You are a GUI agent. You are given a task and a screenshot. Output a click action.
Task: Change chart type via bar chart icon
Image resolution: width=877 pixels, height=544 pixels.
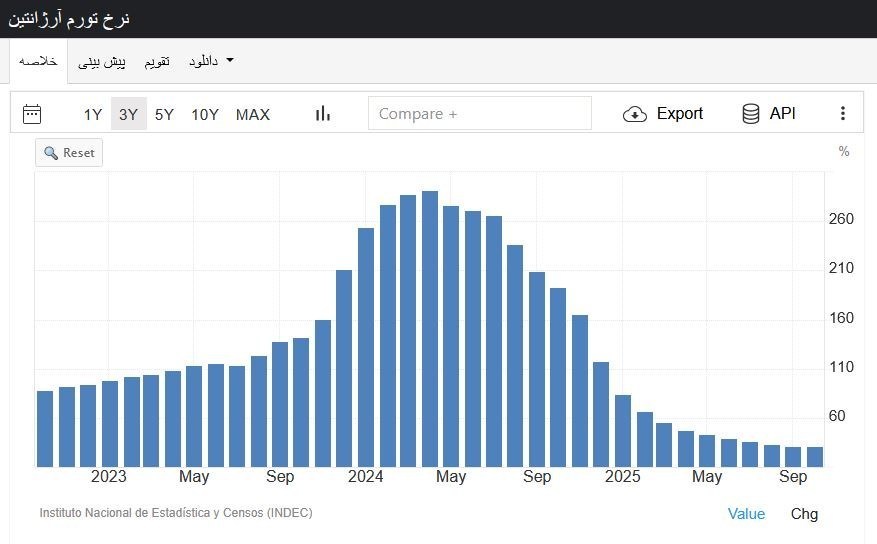click(322, 114)
